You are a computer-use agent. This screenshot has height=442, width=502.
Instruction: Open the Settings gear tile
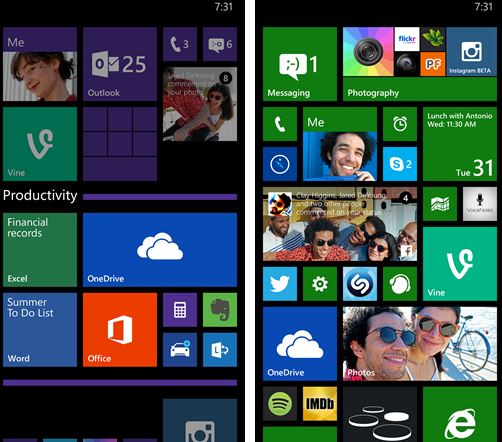[x=320, y=284]
